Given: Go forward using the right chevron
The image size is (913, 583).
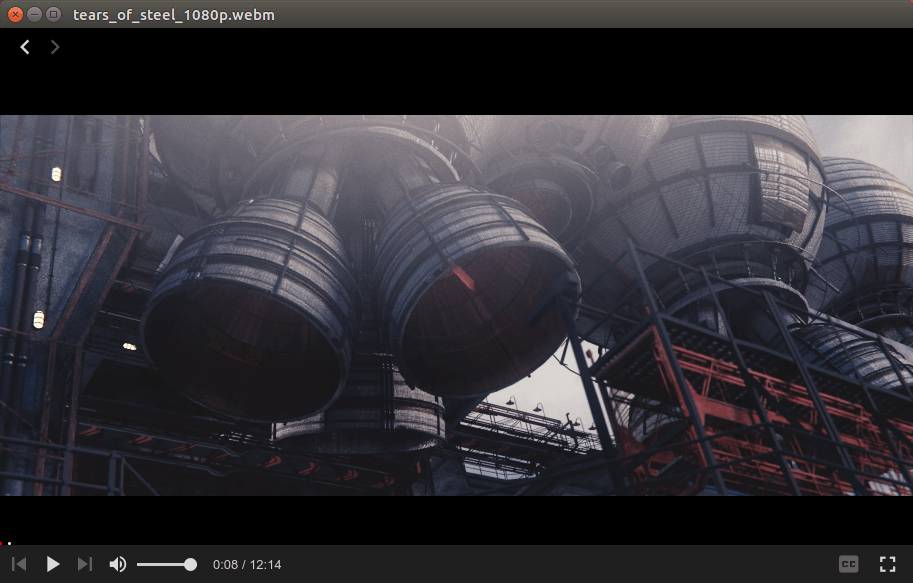Looking at the screenshot, I should tap(55, 47).
